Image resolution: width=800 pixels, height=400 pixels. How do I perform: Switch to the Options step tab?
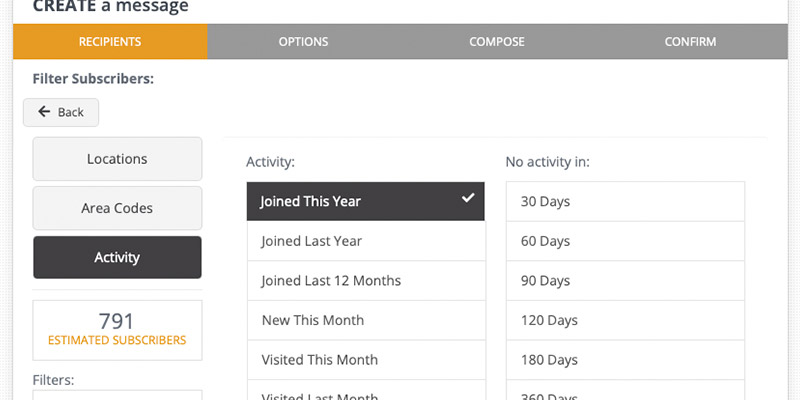click(x=304, y=42)
